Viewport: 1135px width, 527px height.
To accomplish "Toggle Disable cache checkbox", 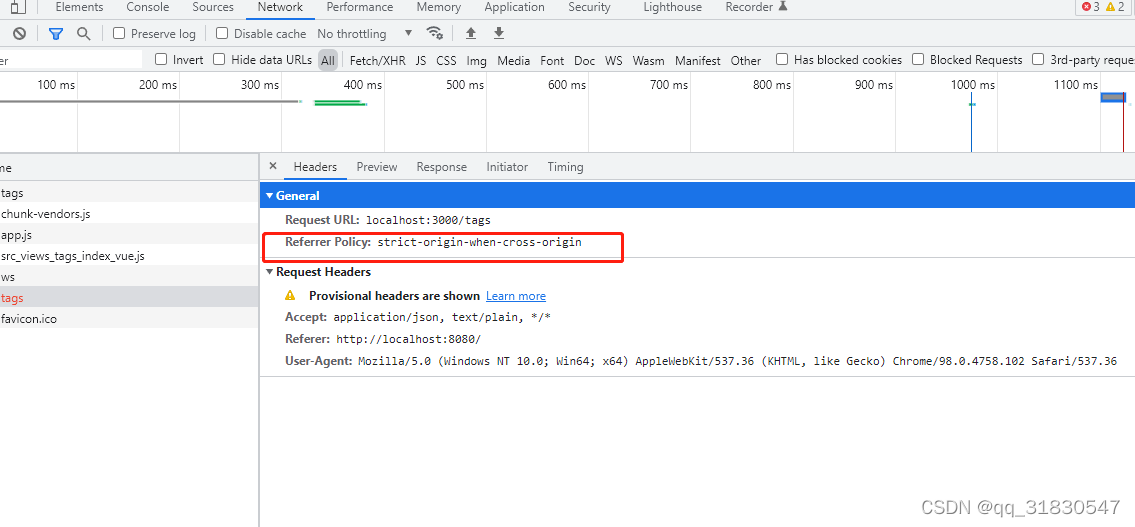I will [x=222, y=33].
